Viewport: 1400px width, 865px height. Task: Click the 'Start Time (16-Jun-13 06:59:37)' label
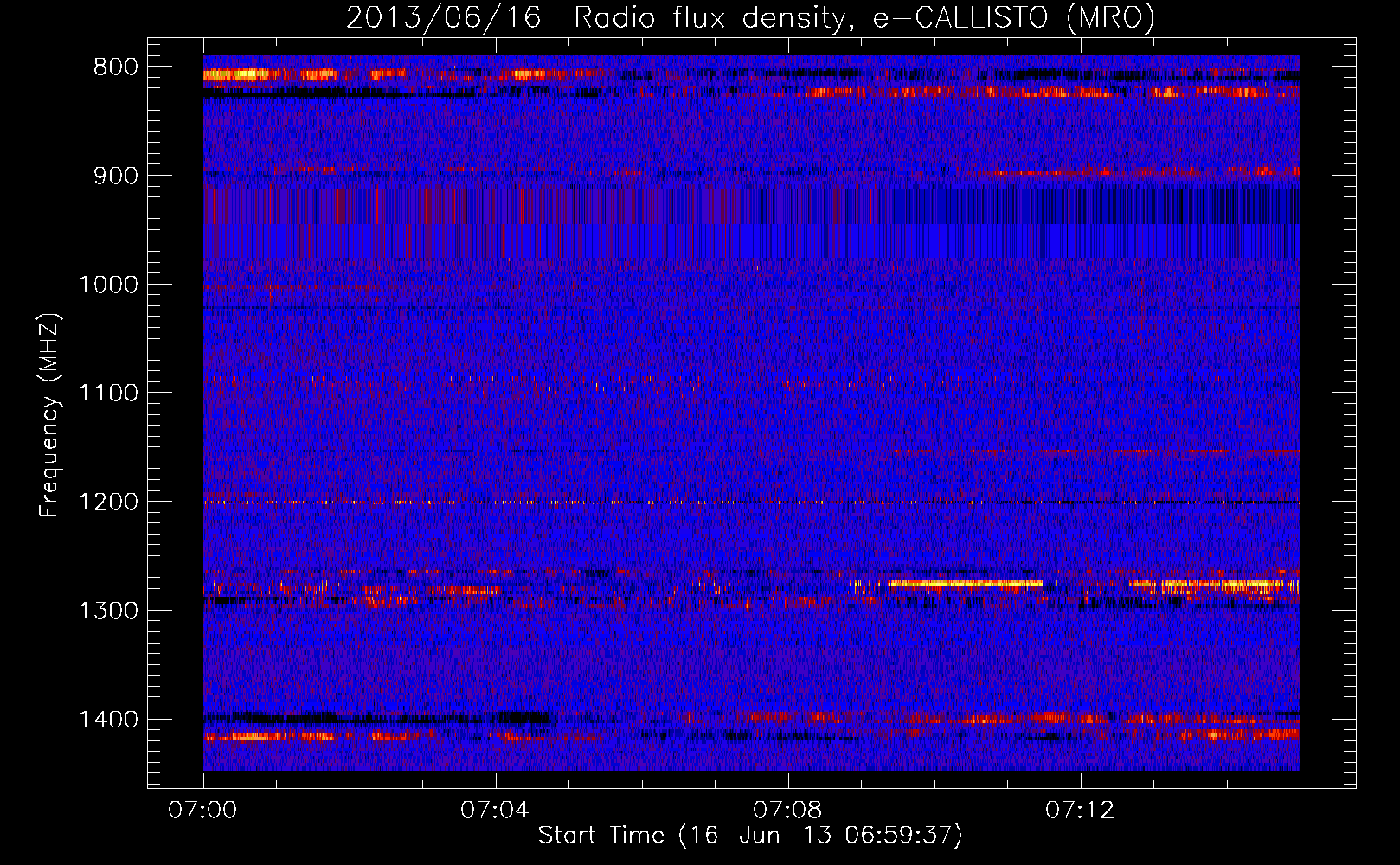[750, 836]
